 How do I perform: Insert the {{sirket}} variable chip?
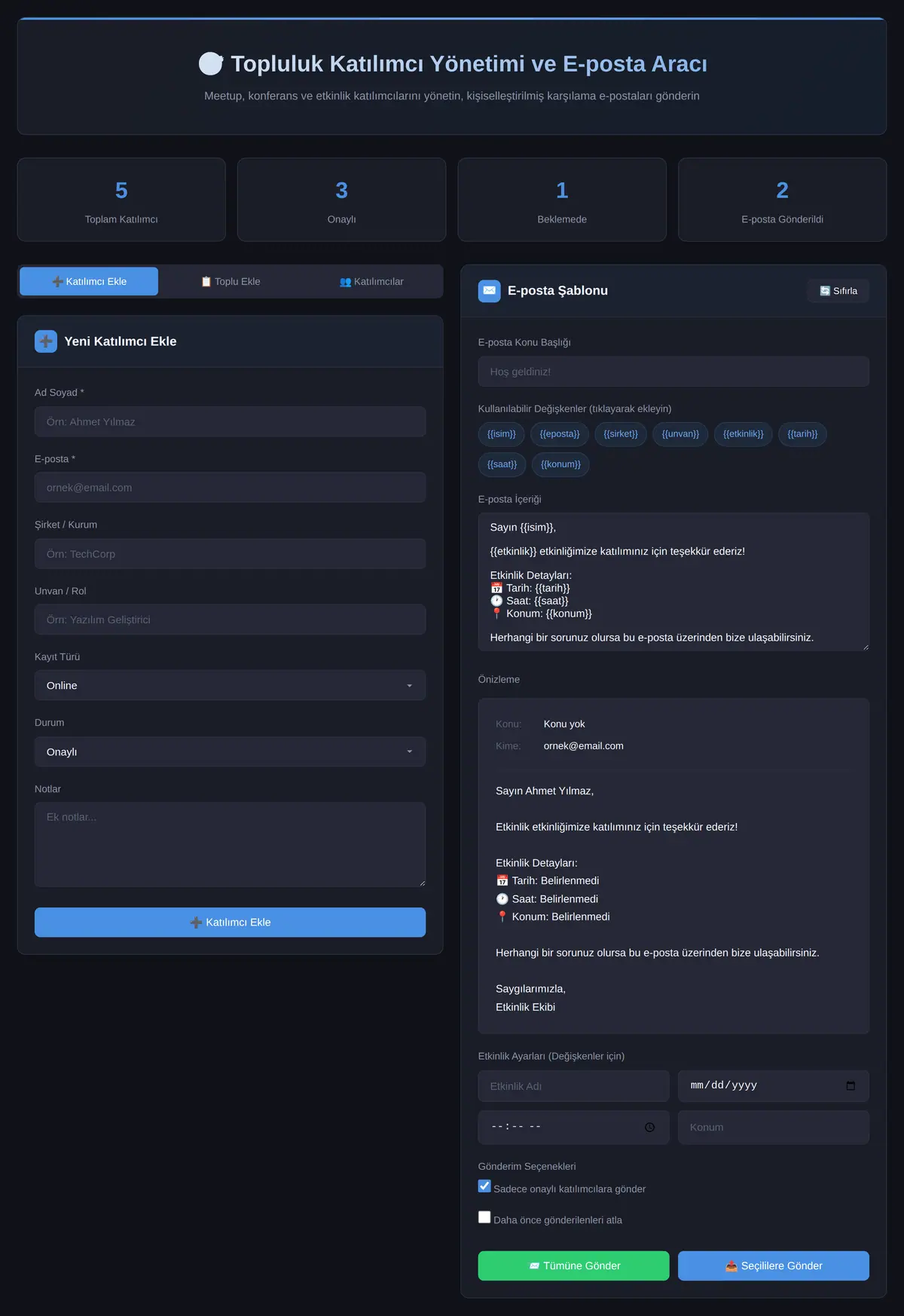pos(621,434)
